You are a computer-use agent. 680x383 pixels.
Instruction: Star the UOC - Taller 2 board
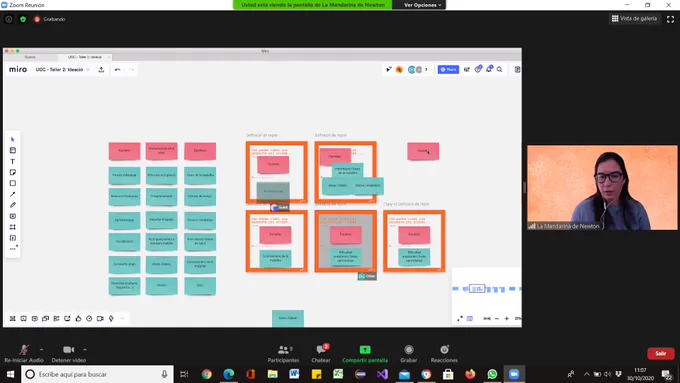(88, 69)
